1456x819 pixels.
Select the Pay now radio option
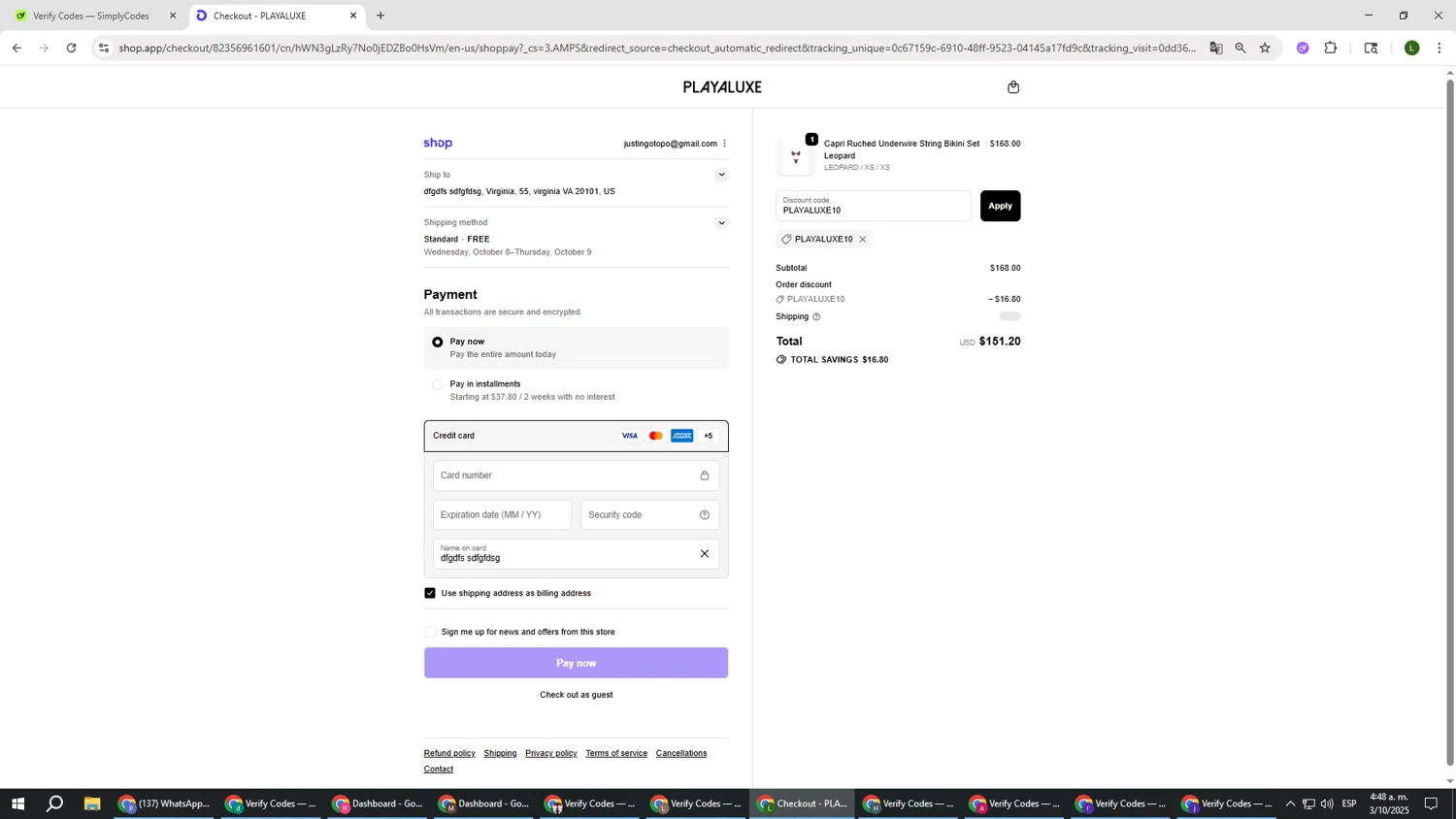438,343
